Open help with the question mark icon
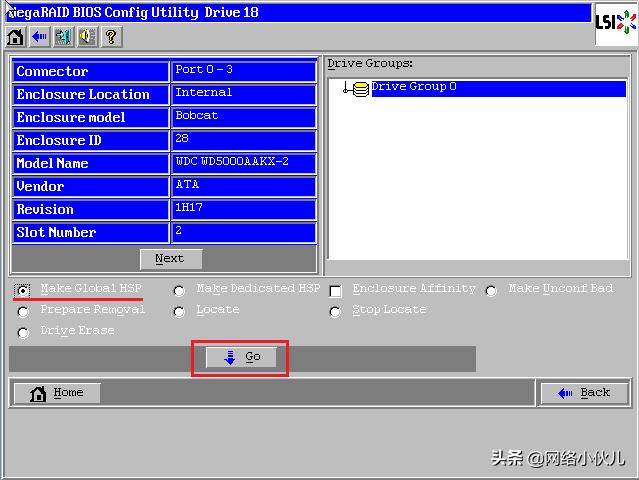This screenshot has width=639, height=480. (111, 37)
